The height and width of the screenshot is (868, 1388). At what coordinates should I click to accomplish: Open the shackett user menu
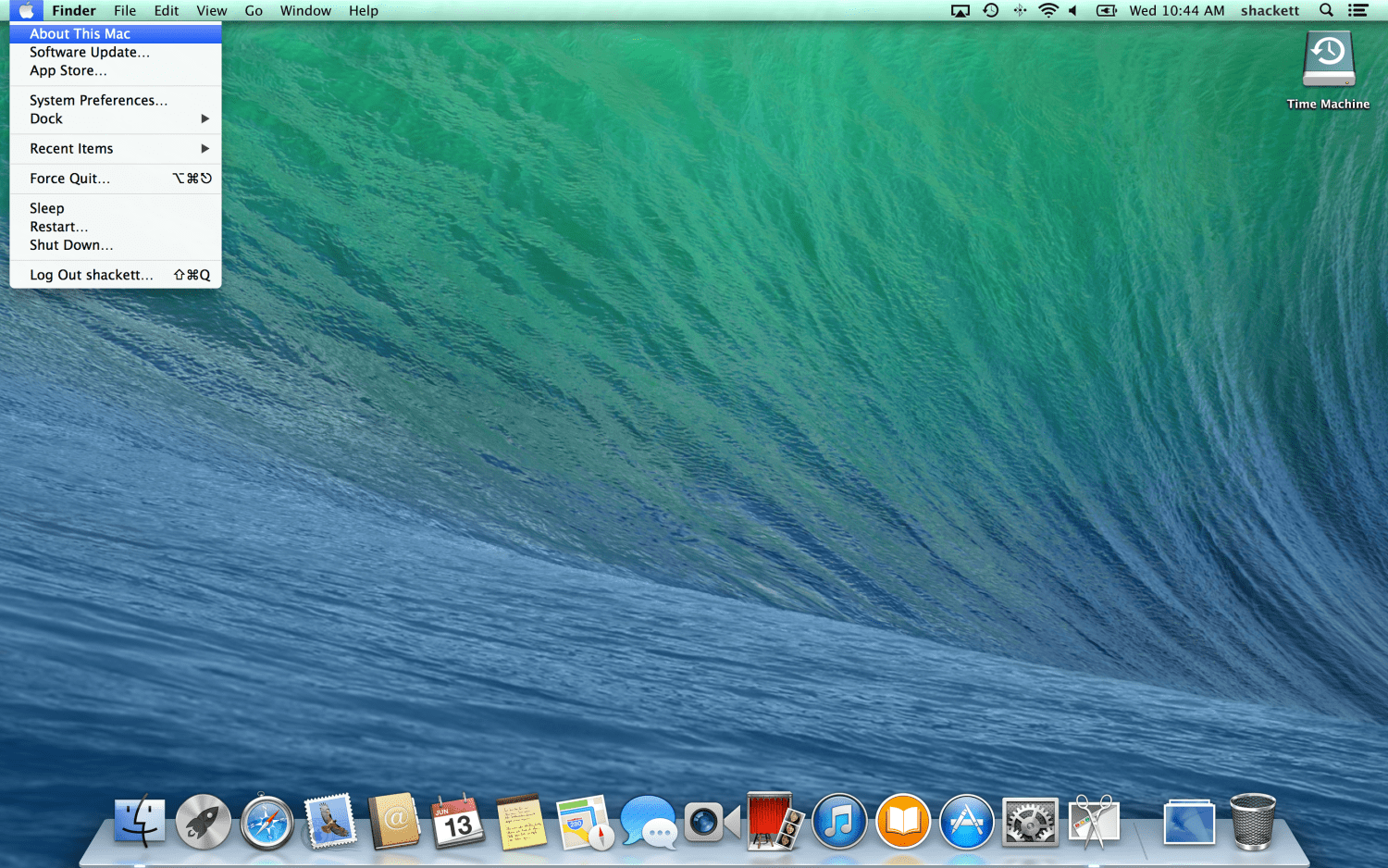(x=1270, y=10)
